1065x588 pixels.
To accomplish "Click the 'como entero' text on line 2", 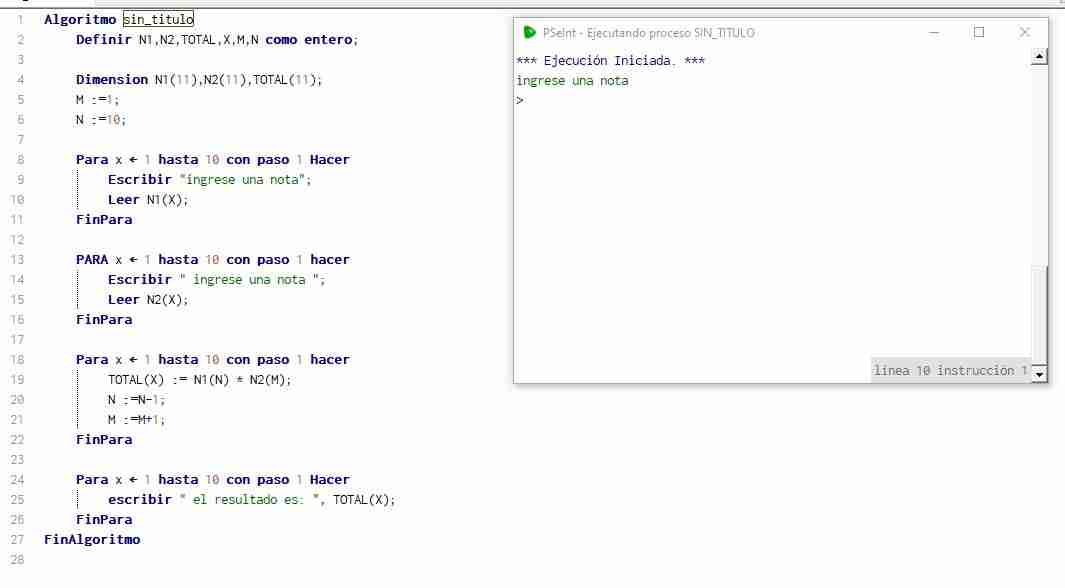I will pos(309,39).
